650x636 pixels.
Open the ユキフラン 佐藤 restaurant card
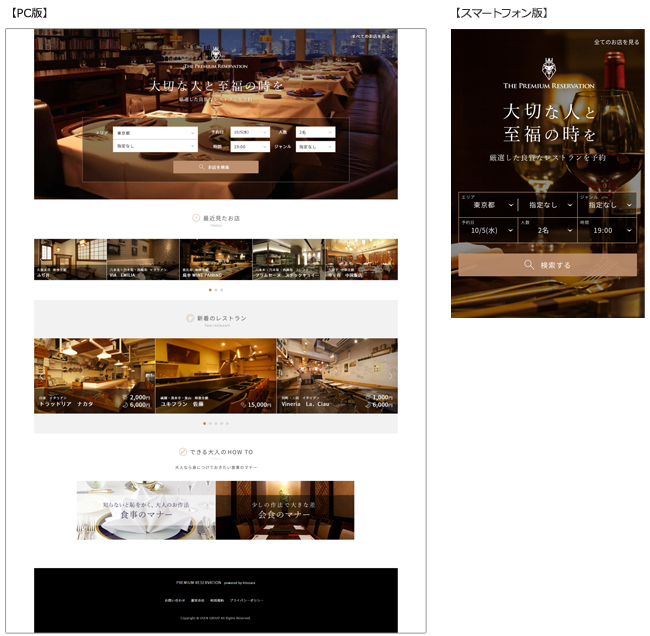click(x=216, y=376)
